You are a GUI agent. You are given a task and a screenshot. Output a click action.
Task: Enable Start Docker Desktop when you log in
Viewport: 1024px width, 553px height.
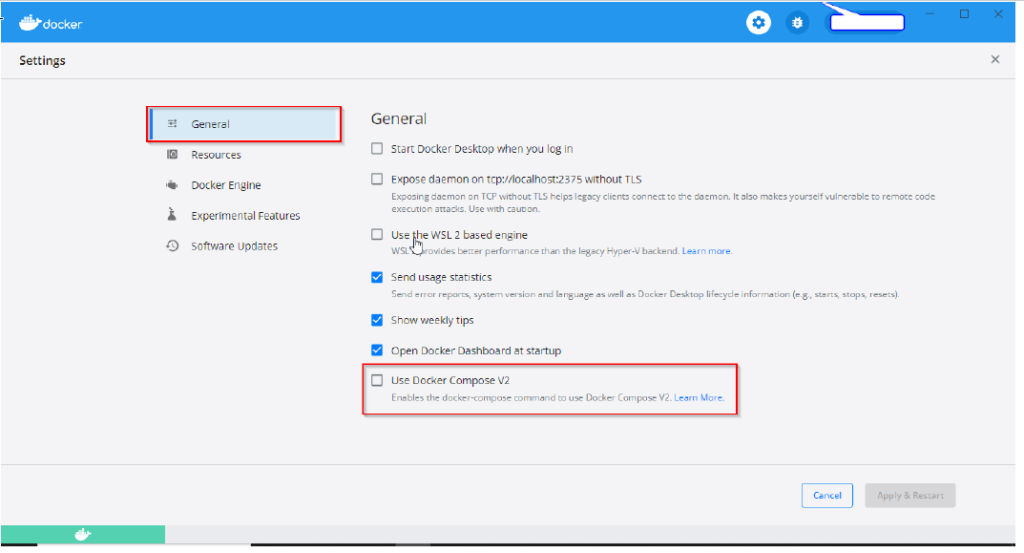point(377,149)
